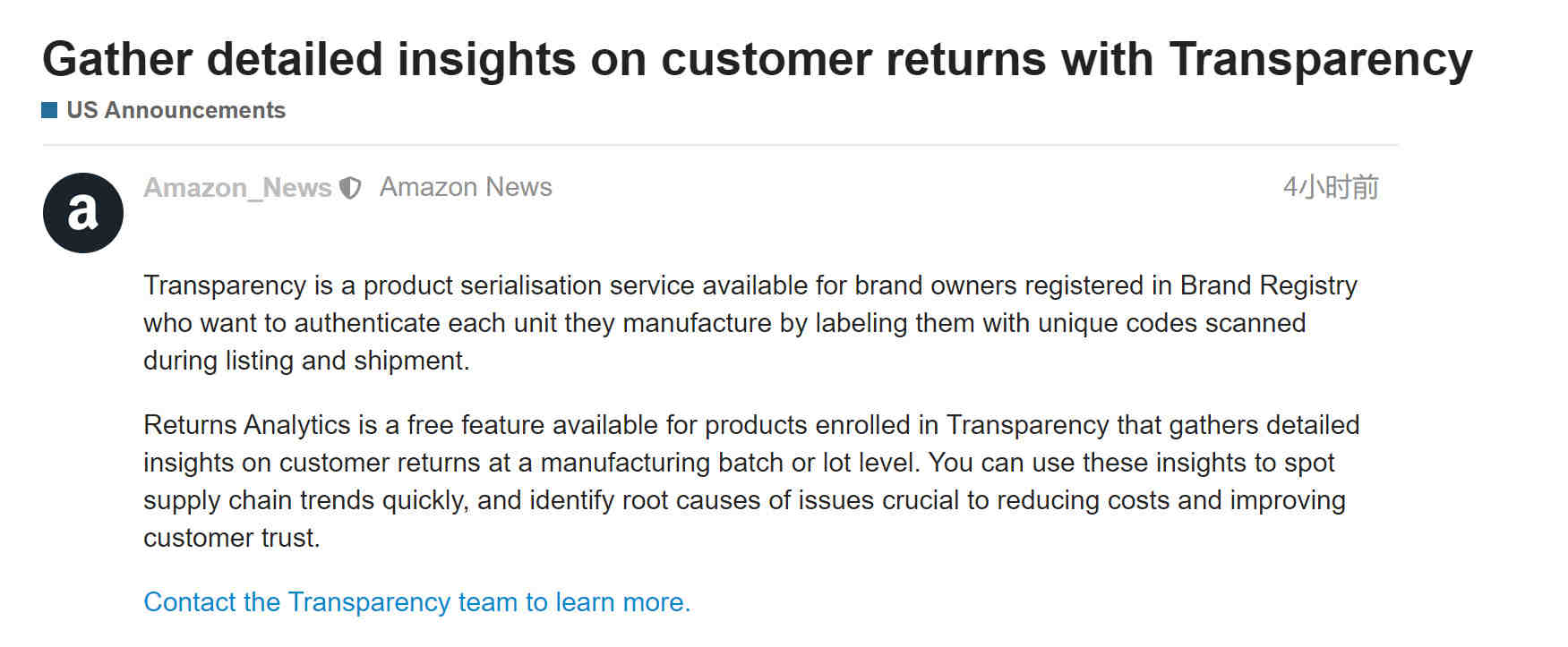Click "Returns Analytics" starting the second paragraph
Image resolution: width=1568 pixels, height=647 pixels.
247,424
